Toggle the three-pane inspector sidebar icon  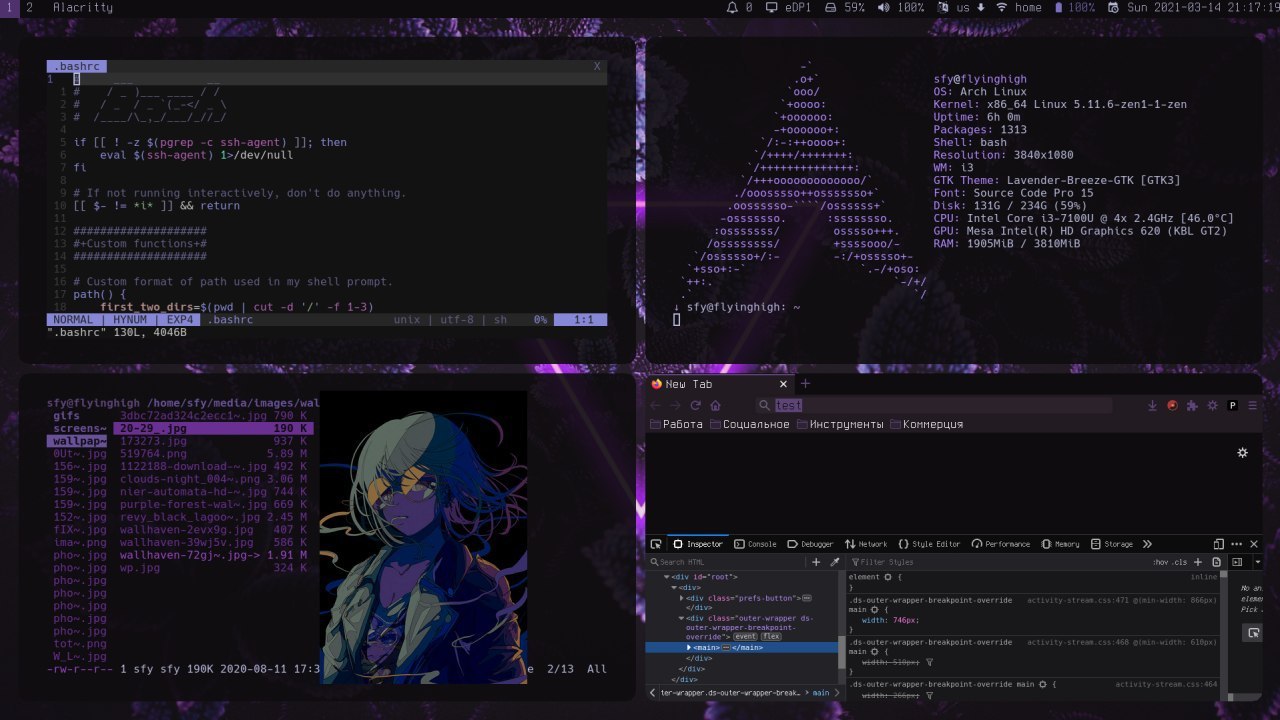[1237, 562]
